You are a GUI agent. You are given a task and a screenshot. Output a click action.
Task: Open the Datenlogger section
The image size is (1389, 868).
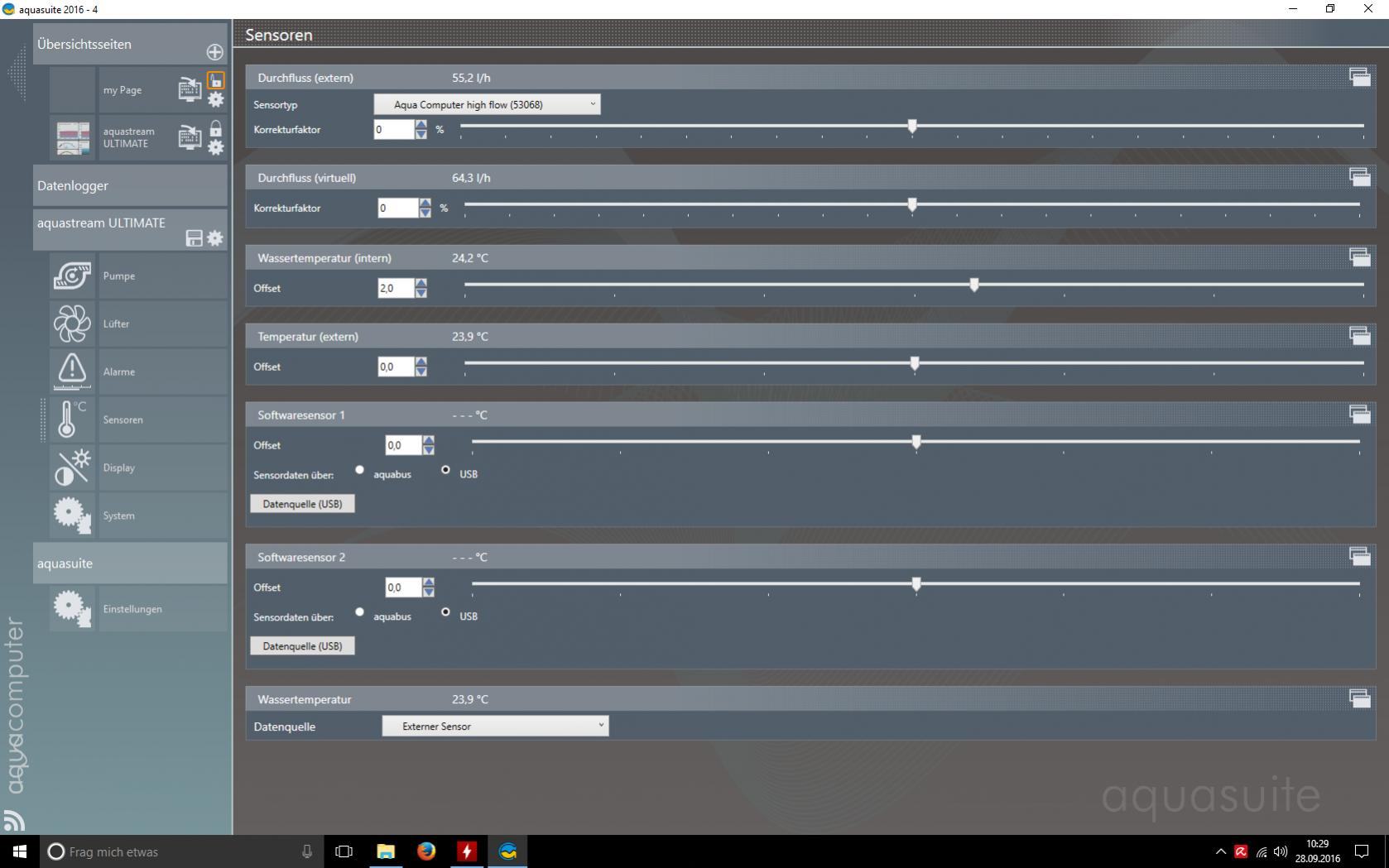click(130, 185)
